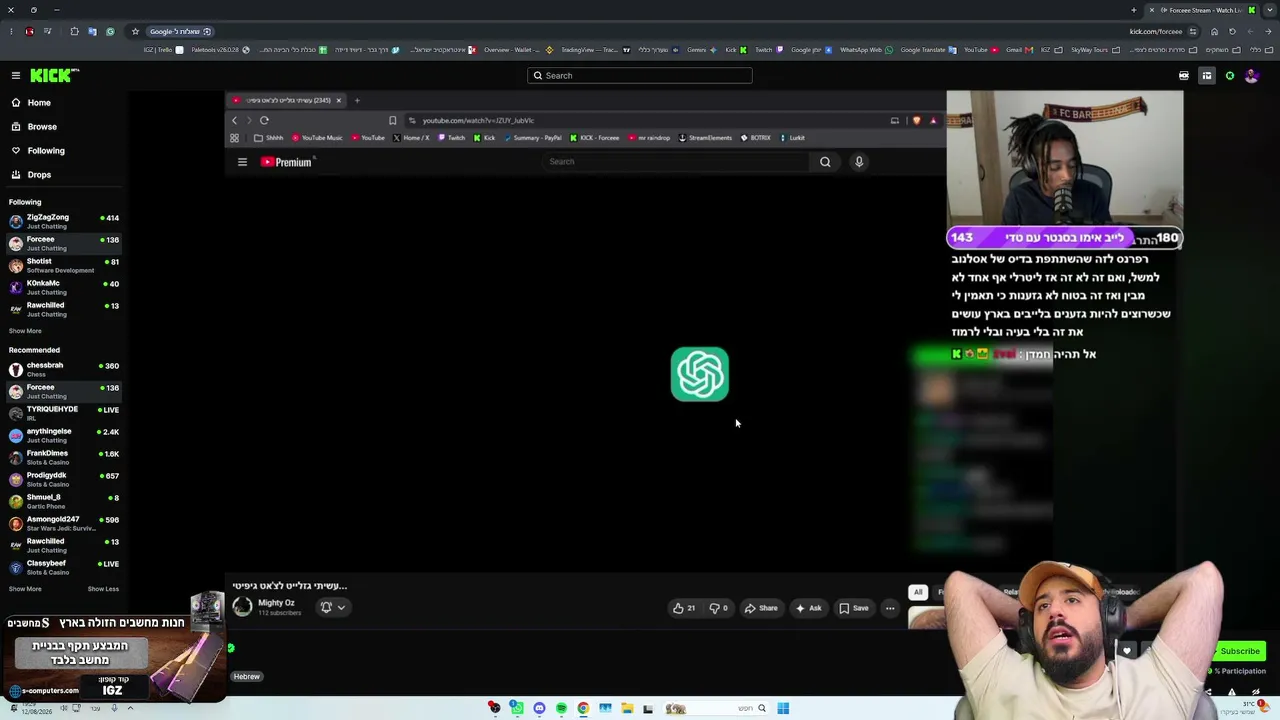Viewport: 1280px width, 720px height.
Task: Open notification bell dropdown for Mighty Oz
Action: [x=333, y=607]
